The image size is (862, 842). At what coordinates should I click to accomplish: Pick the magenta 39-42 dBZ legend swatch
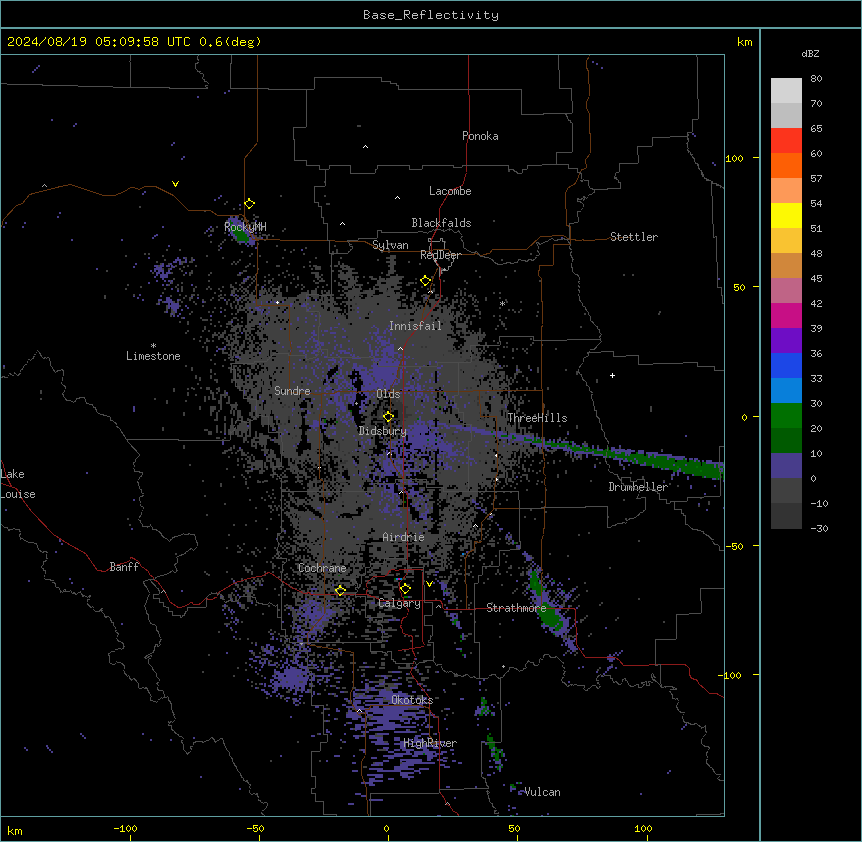pyautogui.click(x=786, y=315)
